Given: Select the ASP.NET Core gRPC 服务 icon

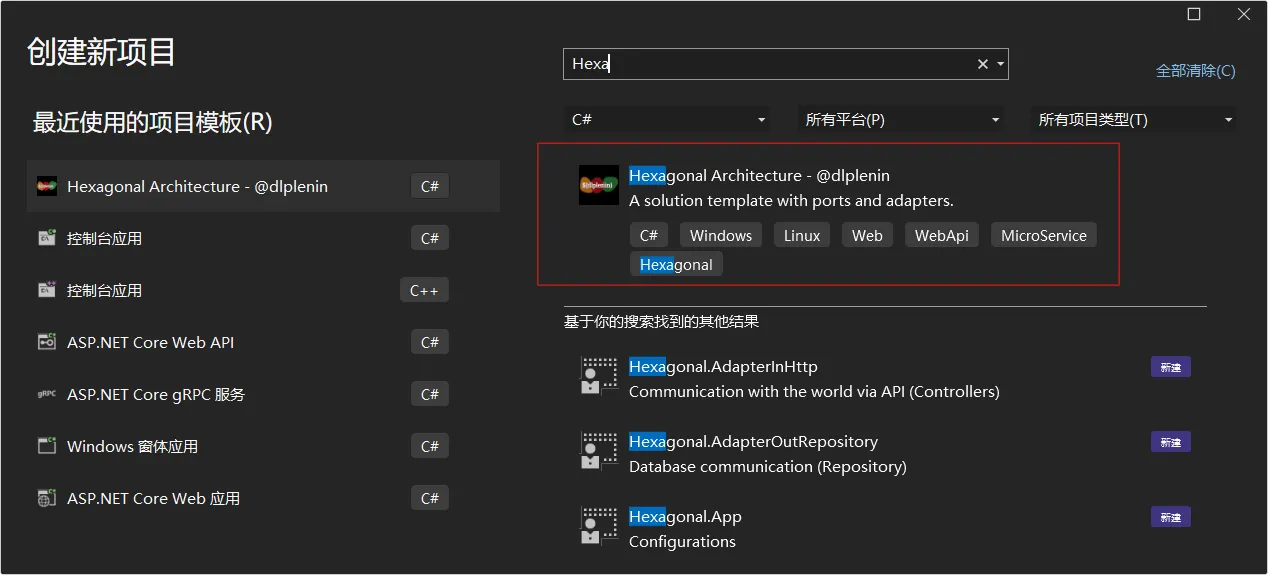Looking at the screenshot, I should (x=47, y=394).
